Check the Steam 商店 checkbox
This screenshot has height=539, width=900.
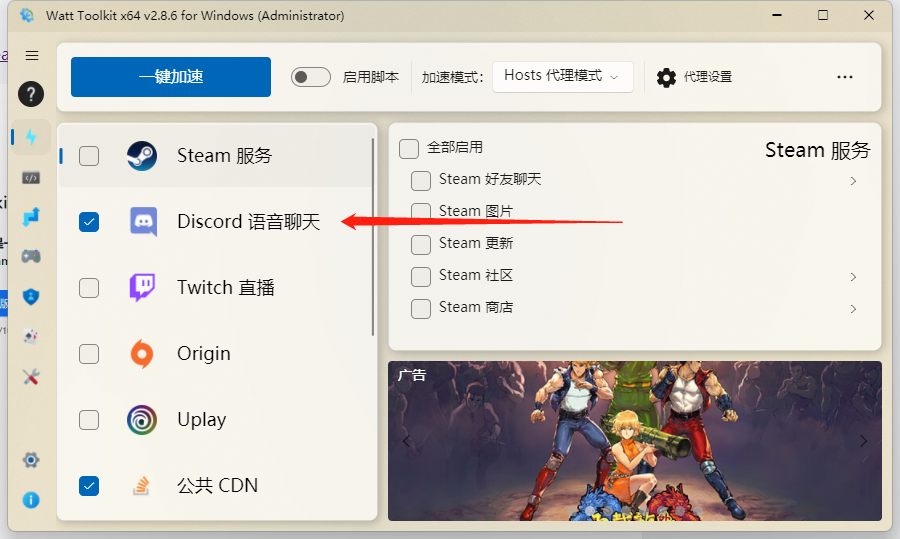421,309
